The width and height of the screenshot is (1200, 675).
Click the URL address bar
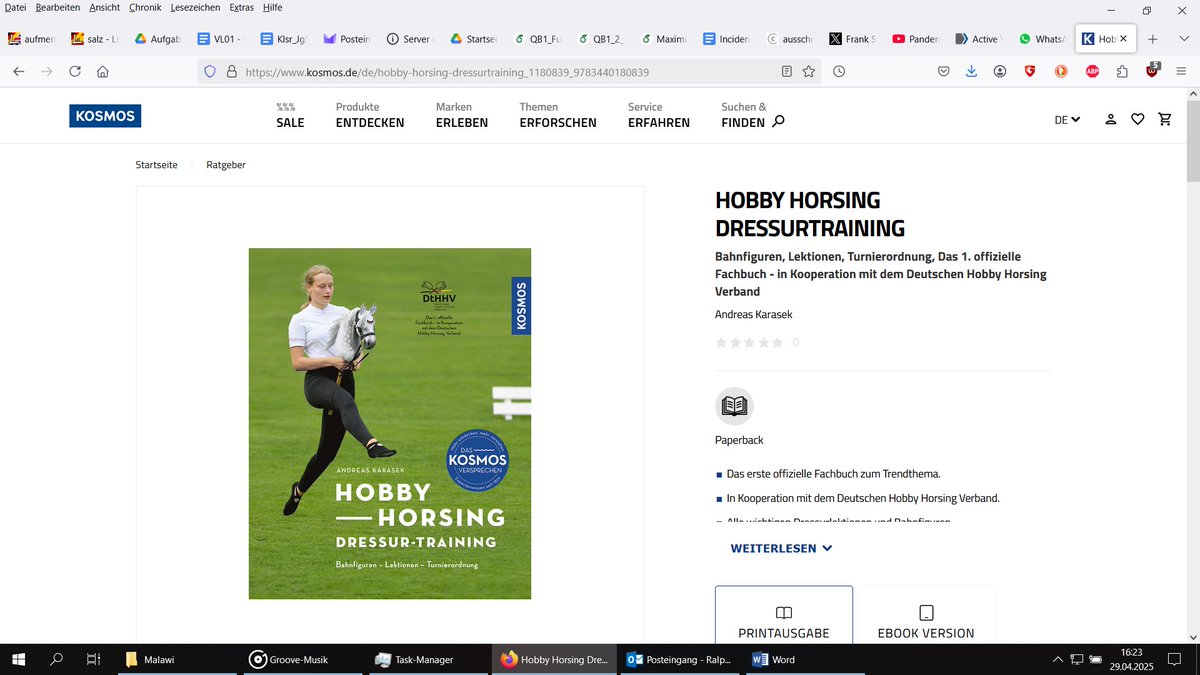510,72
